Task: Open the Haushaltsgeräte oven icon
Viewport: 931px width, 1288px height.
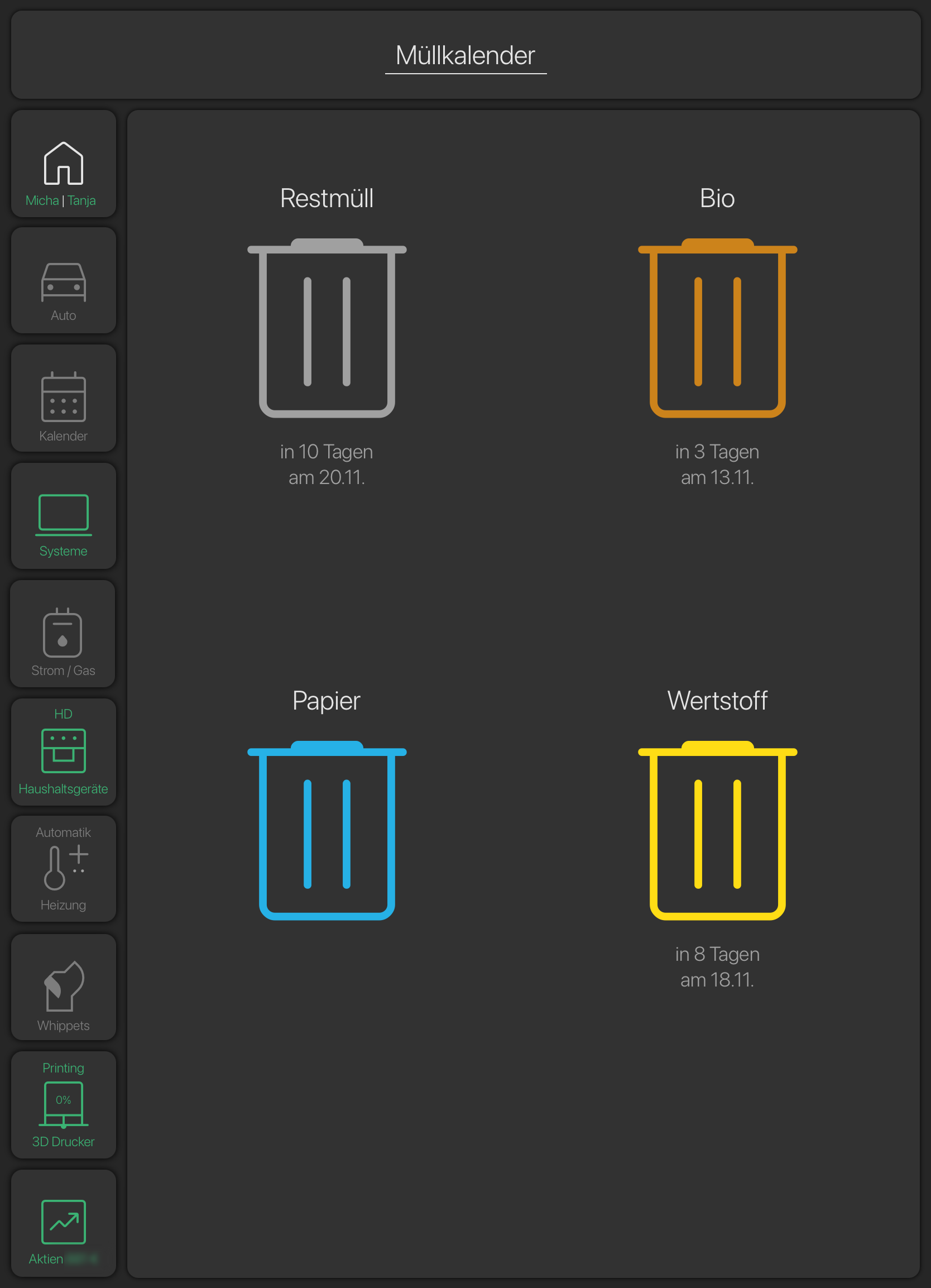Action: [64, 750]
